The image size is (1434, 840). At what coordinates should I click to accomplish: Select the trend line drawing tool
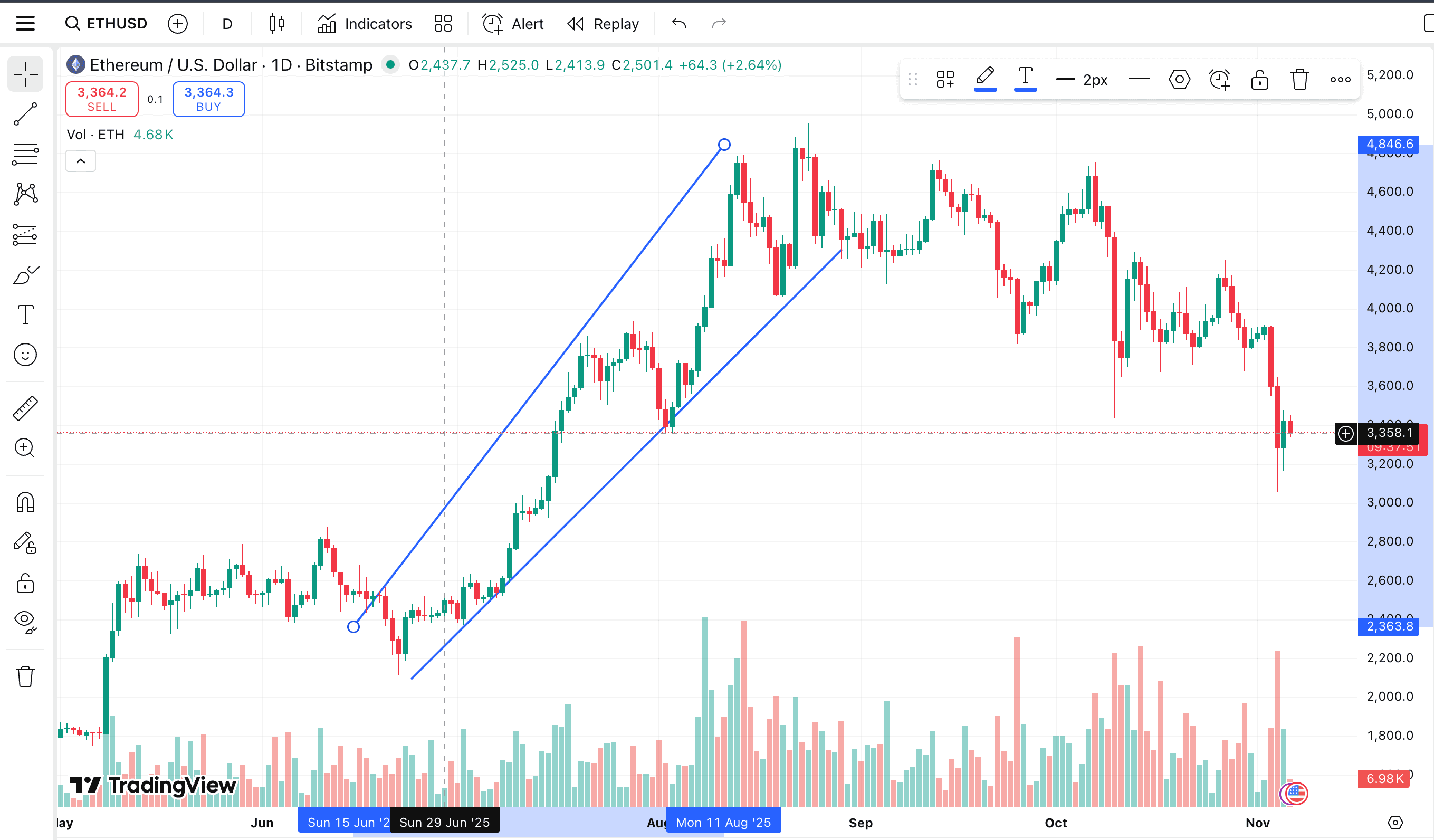25,114
